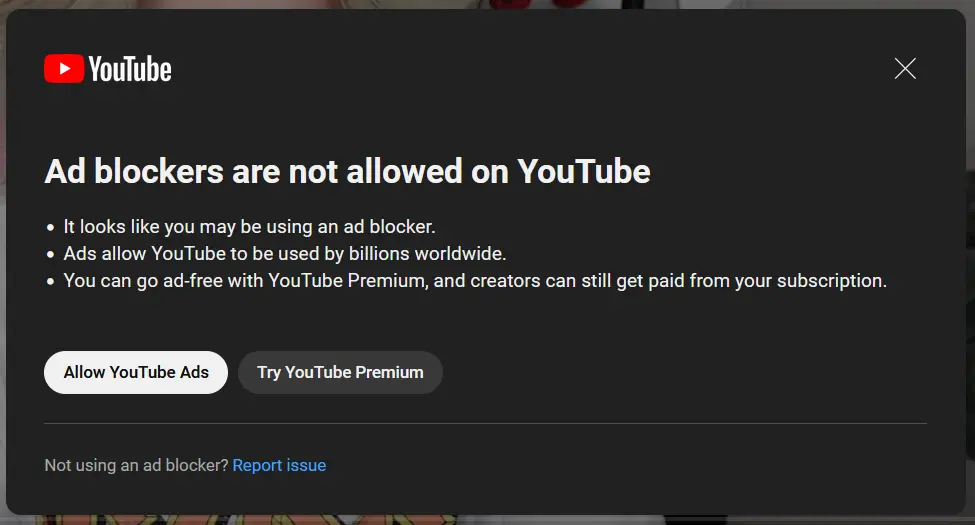Click the 'You can go ad-free' line
This screenshot has height=525, width=975.
click(475, 281)
